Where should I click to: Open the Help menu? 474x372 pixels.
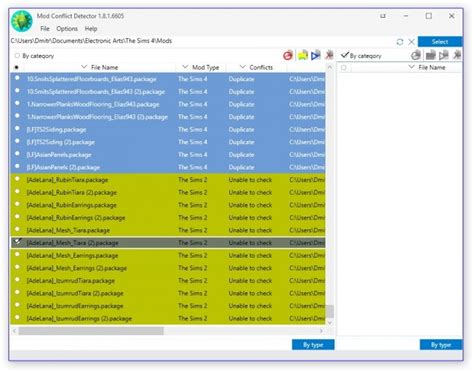click(x=91, y=29)
